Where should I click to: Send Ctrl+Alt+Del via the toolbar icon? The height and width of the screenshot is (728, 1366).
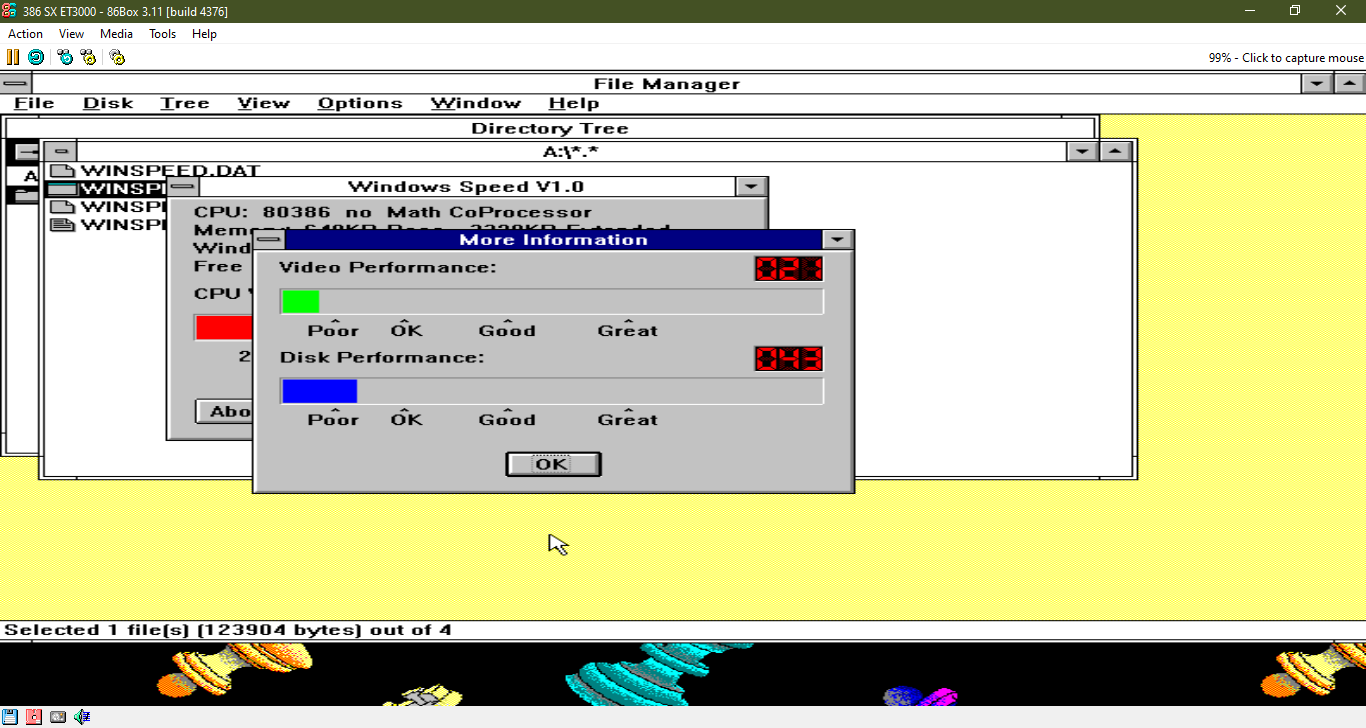pyautogui.click(x=64, y=57)
